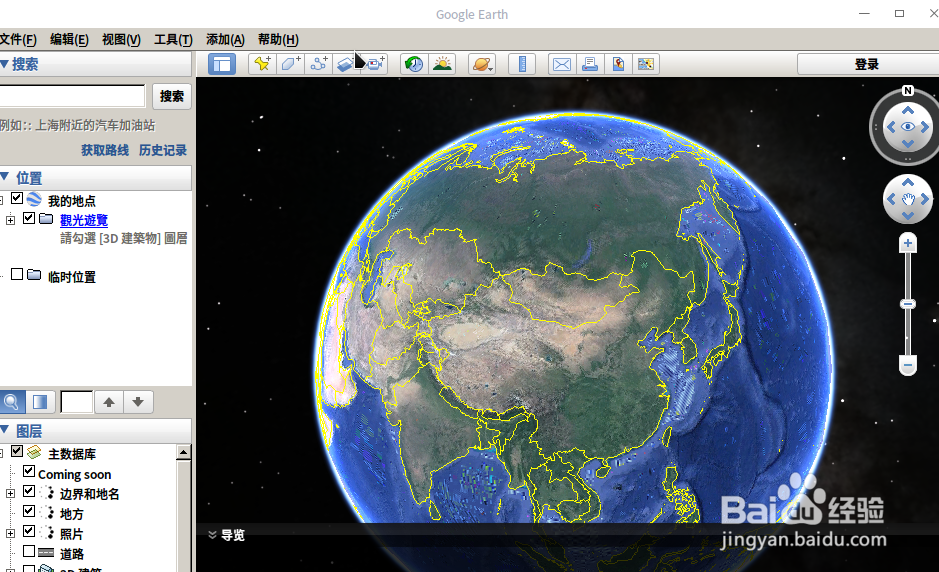Screen dimensions: 939x572
Task: Open the 工具(T) menu
Action: 173,40
